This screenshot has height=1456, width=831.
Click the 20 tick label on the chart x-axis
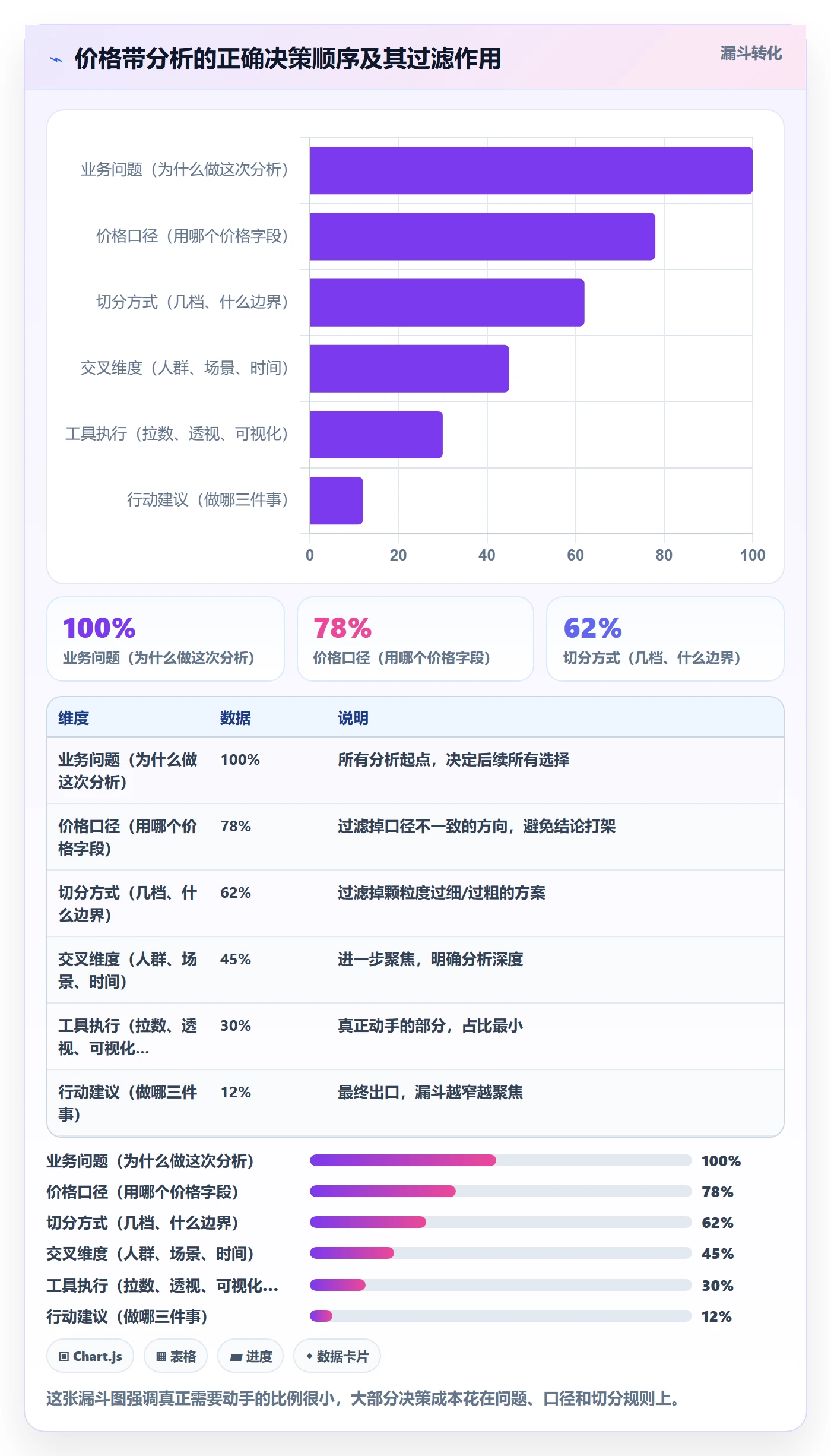398,555
